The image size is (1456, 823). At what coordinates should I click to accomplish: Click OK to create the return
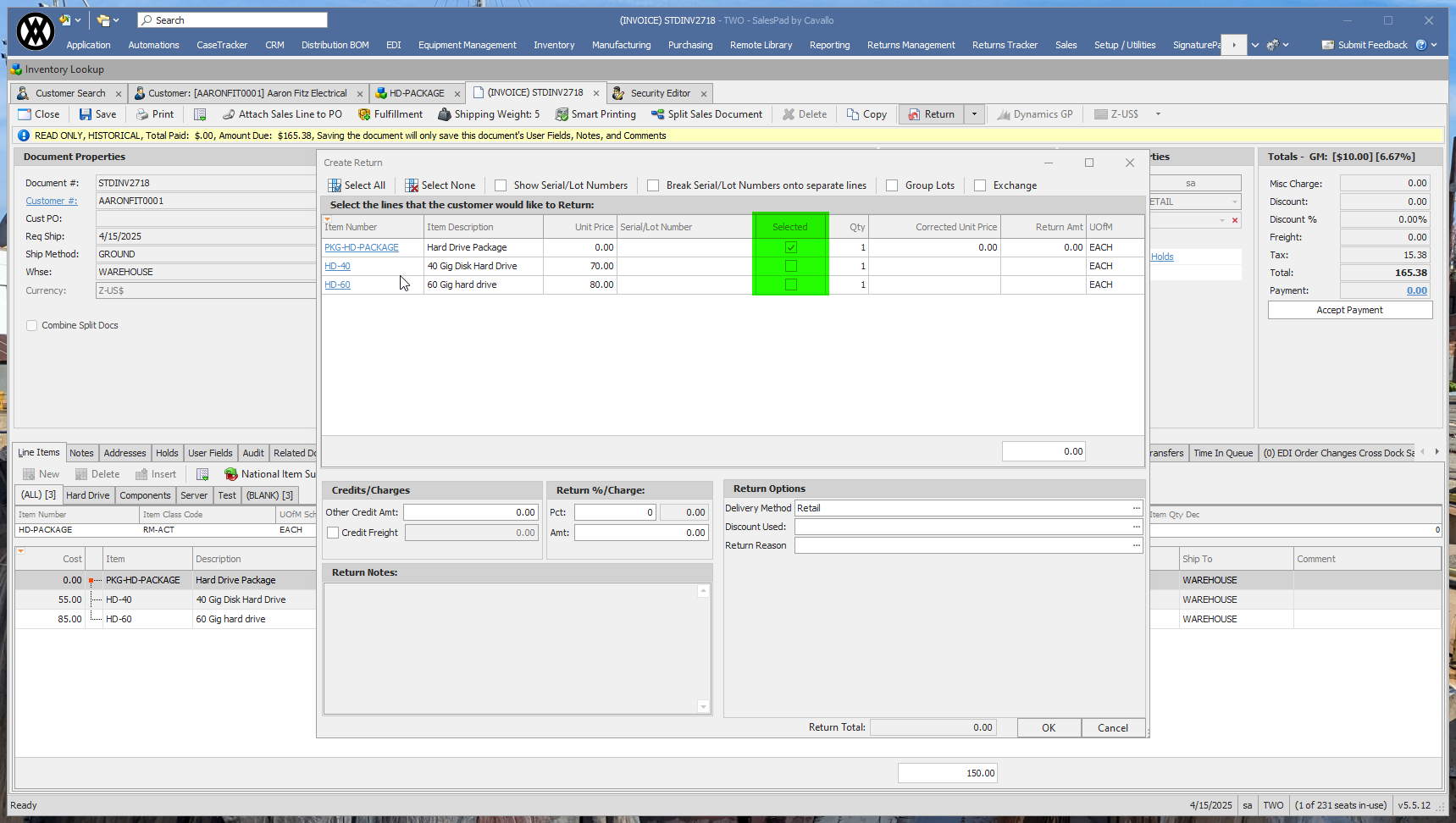1049,728
